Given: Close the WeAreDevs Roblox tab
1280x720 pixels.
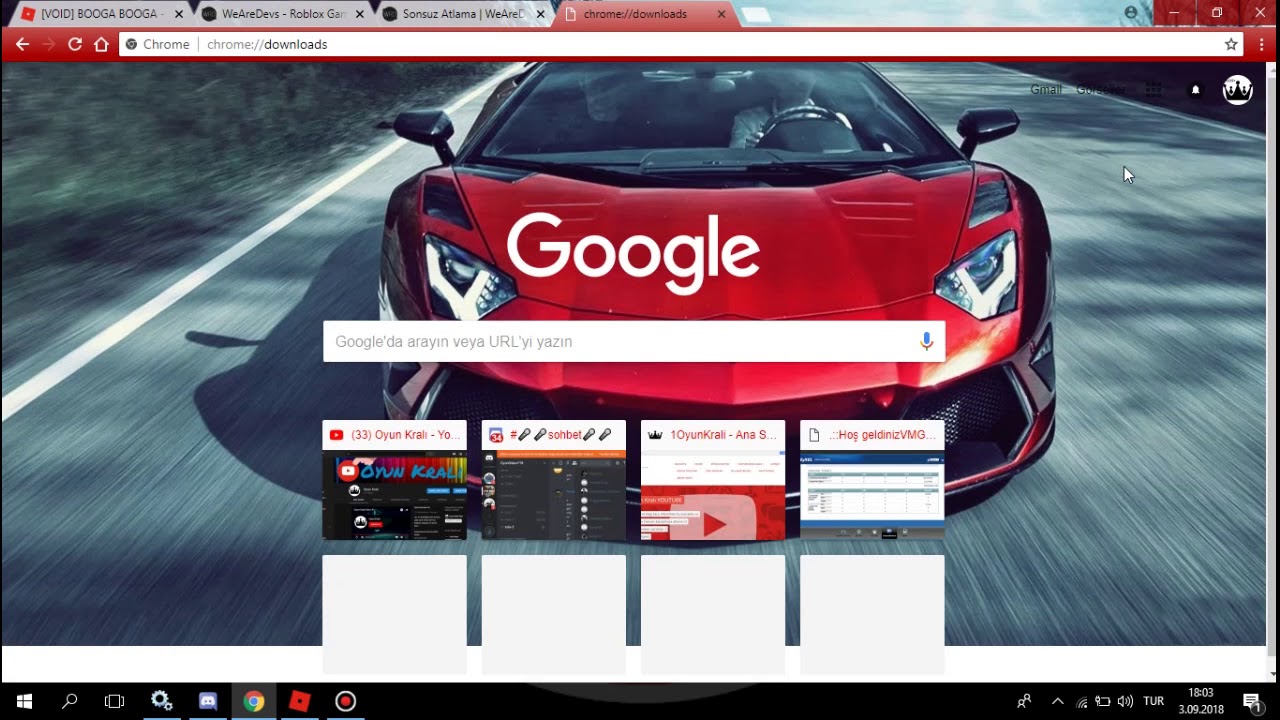Looking at the screenshot, I should click(x=360, y=14).
